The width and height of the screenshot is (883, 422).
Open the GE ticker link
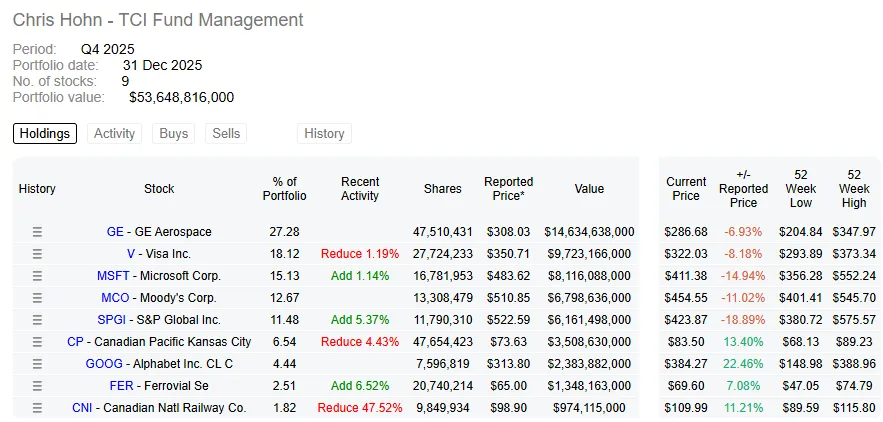(x=115, y=232)
